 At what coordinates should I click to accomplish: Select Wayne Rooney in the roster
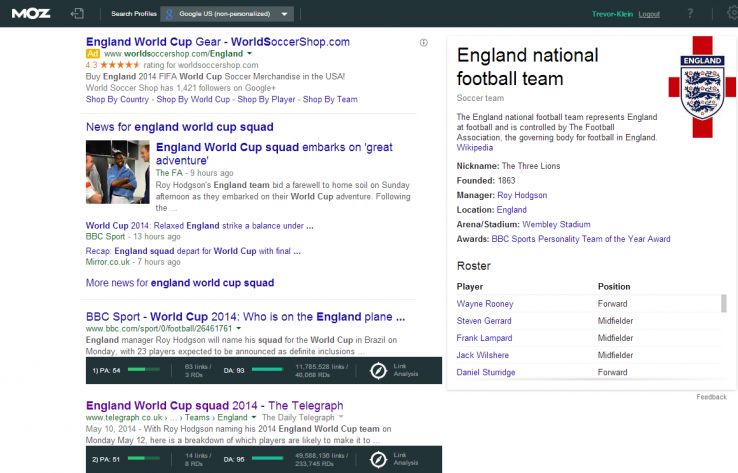point(484,303)
